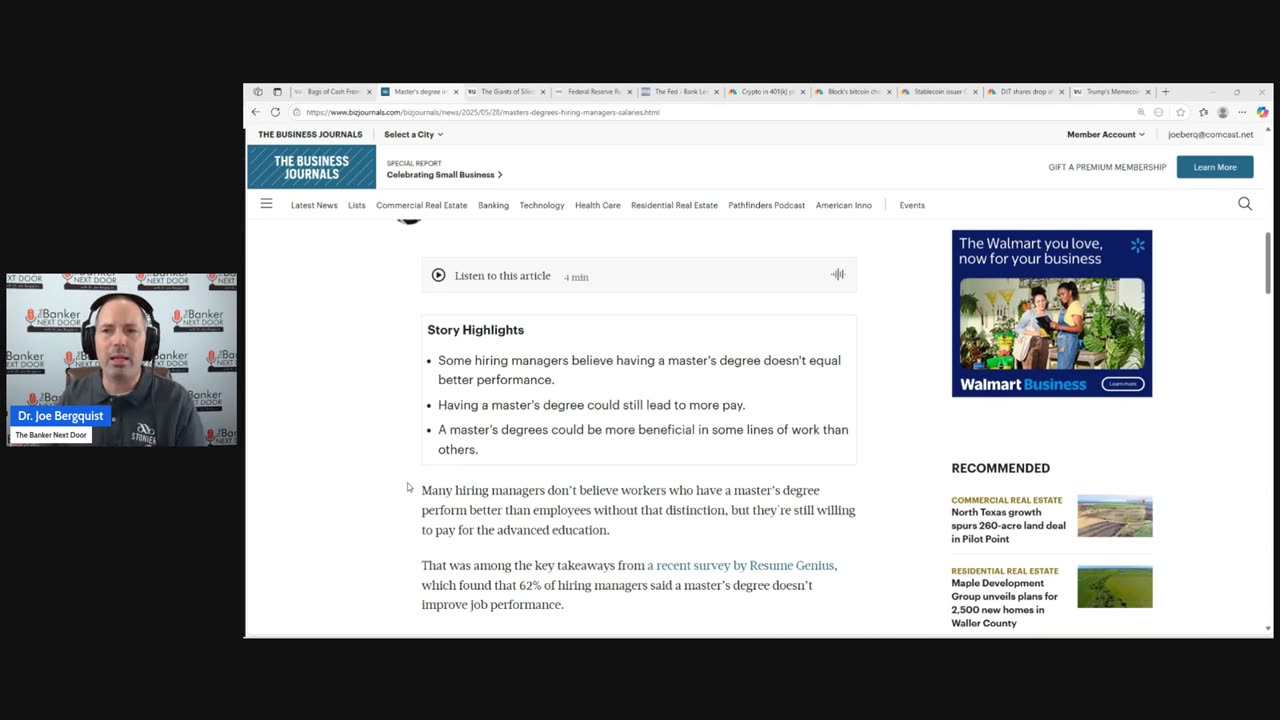Screen dimensions: 1280x720
Task: Click joeberq@comcast.net account link
Action: click(x=1210, y=134)
